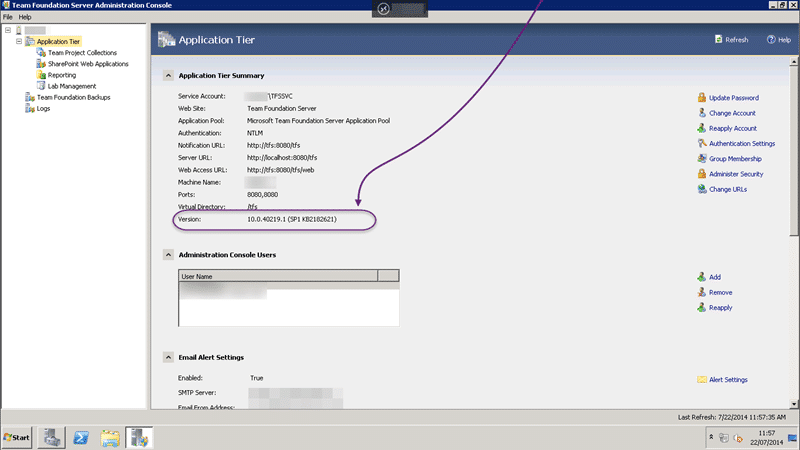Click the Alert Settings envelope icon

coord(702,380)
